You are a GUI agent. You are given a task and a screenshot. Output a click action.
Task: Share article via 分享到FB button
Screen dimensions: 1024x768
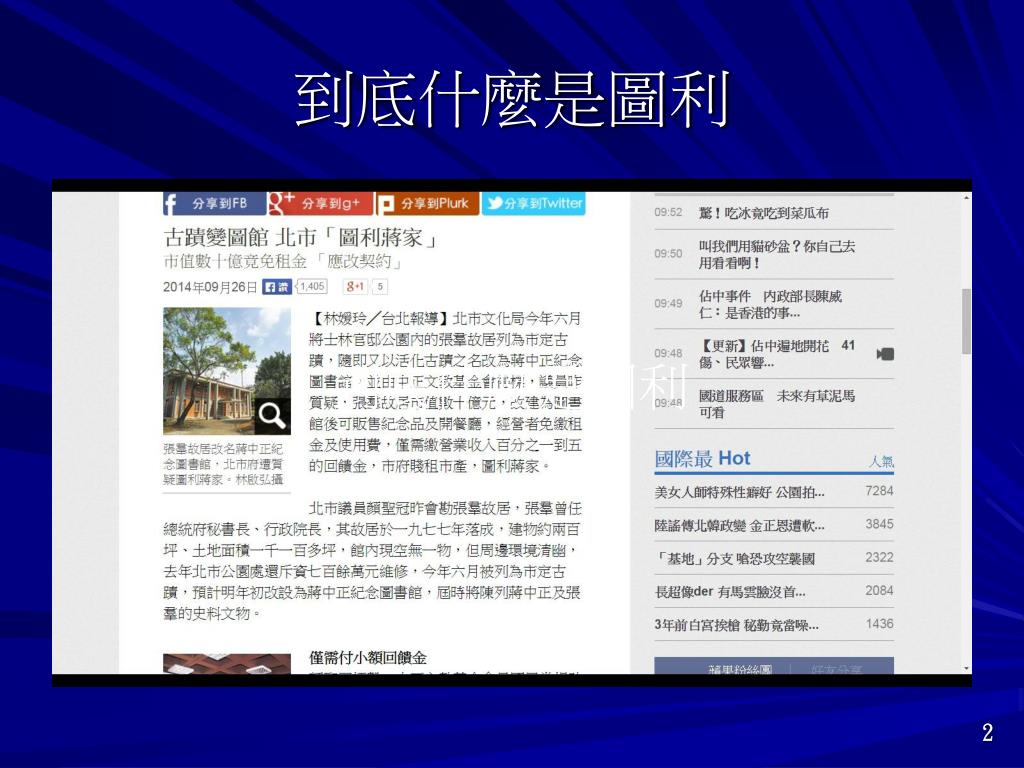(214, 203)
